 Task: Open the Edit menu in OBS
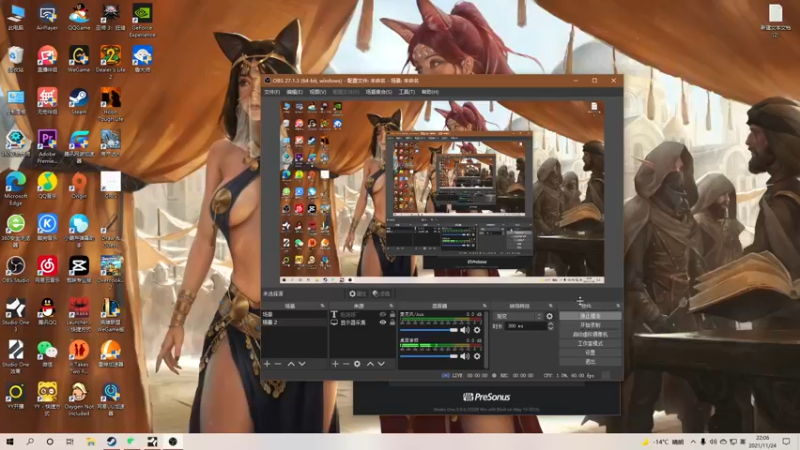point(294,92)
